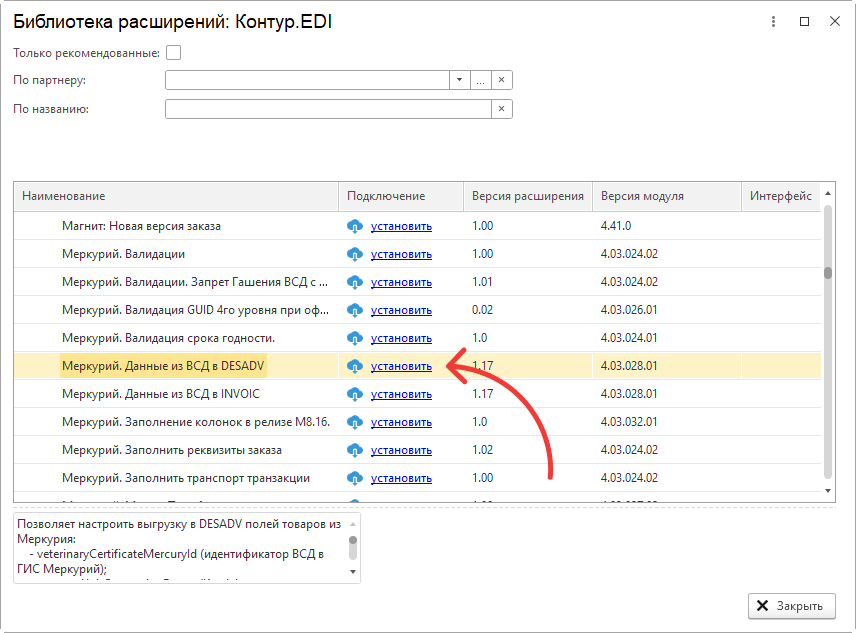The height and width of the screenshot is (633, 856).
Task: Install Меркурий. Данные из ВСД в DESADV
Action: pos(401,366)
